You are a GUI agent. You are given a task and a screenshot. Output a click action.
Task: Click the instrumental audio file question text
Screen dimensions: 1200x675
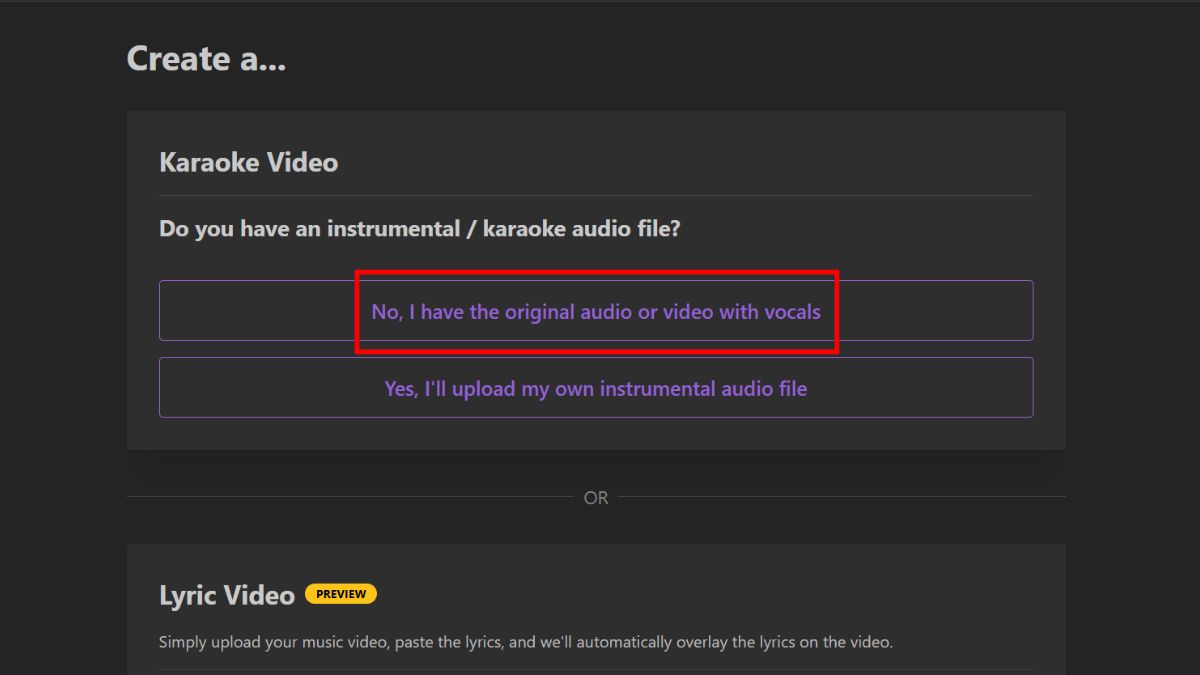tap(419, 229)
